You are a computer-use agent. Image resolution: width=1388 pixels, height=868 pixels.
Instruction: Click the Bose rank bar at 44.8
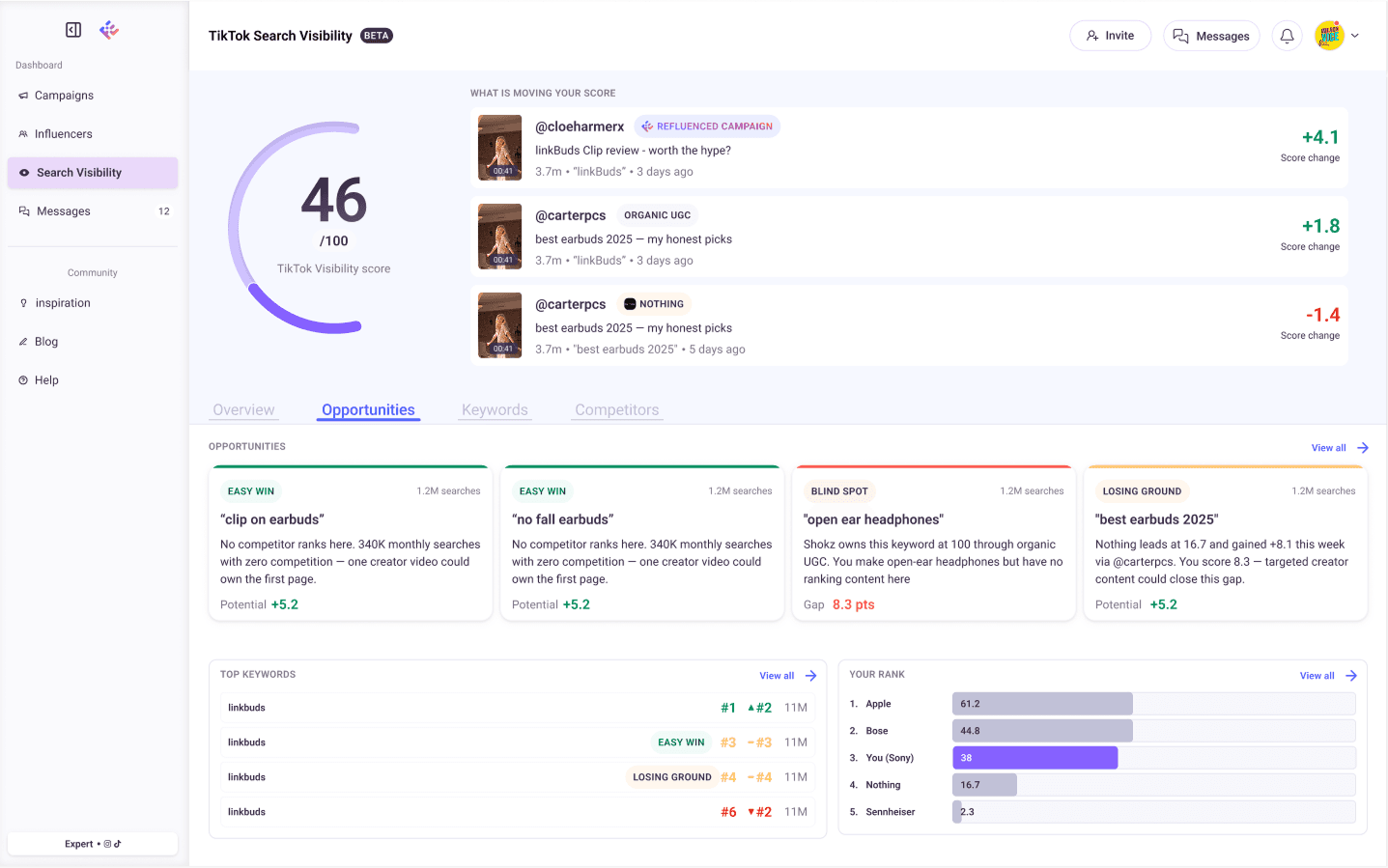[x=1042, y=731]
